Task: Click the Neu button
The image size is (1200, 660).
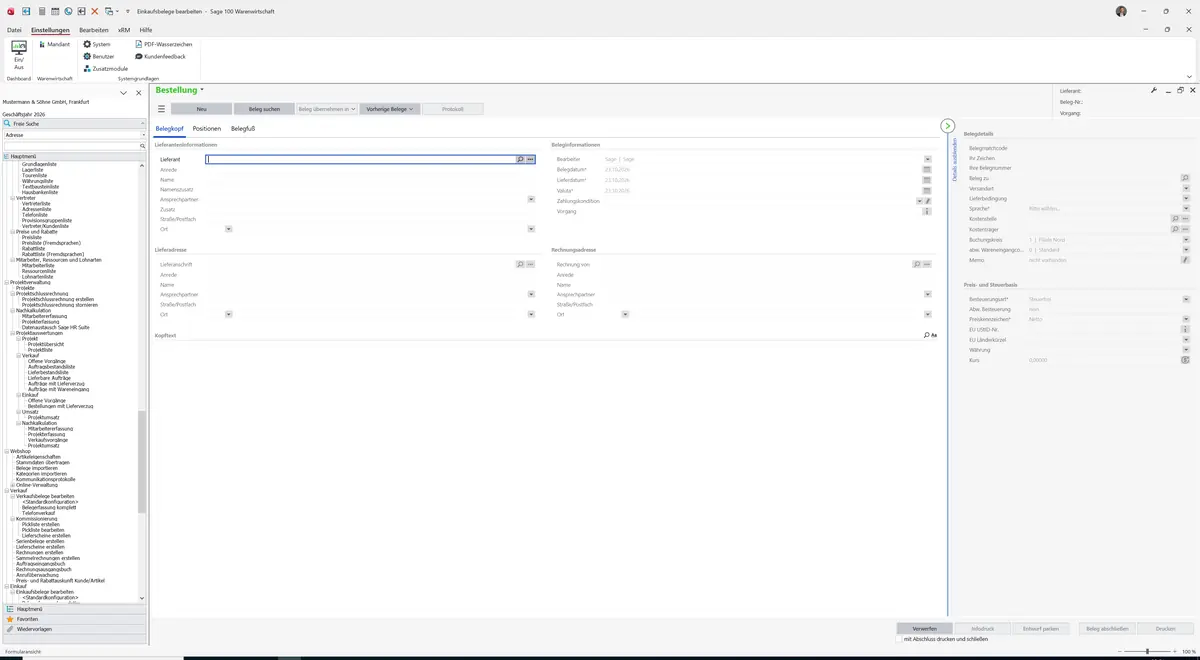Action: coord(201,109)
